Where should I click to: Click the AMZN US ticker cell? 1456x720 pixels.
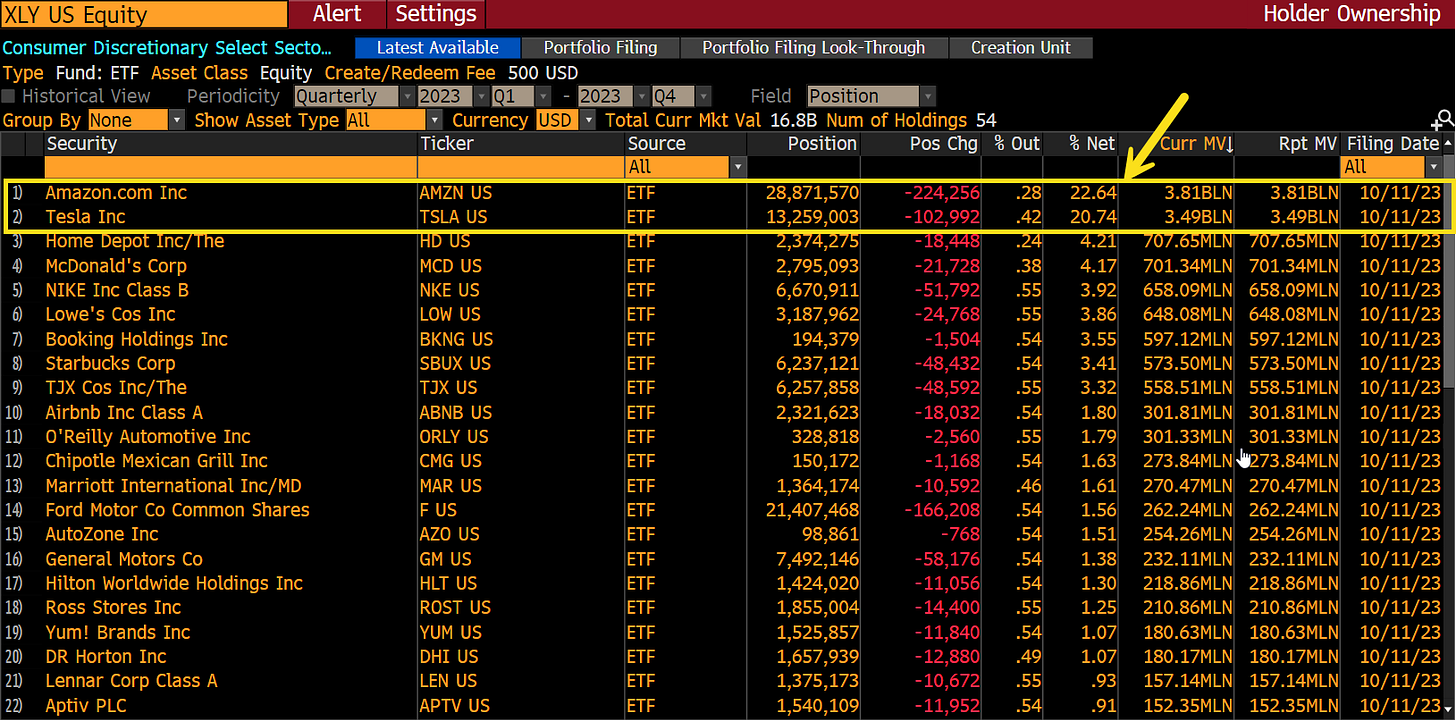pyautogui.click(x=455, y=193)
